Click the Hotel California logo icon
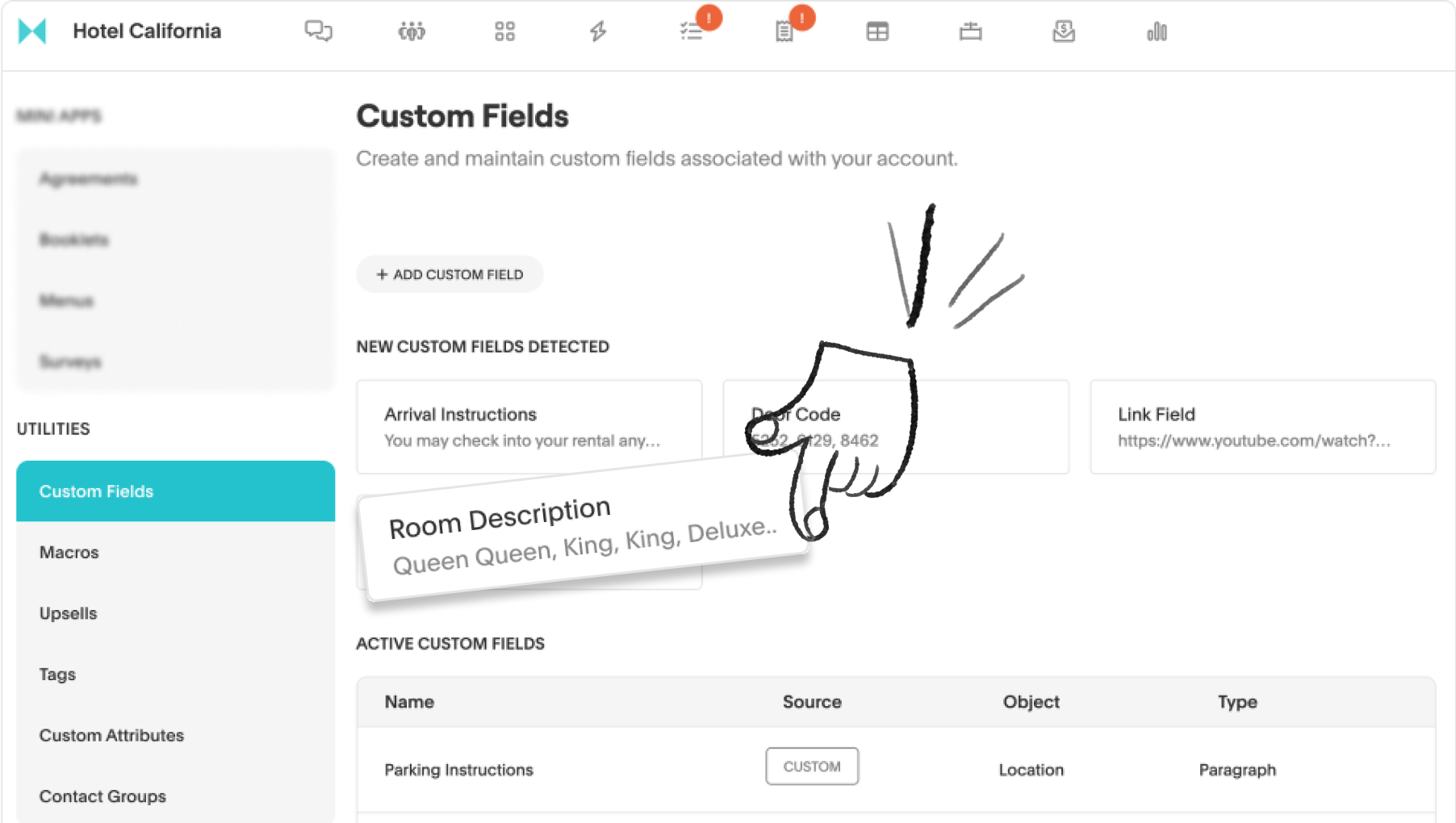The width and height of the screenshot is (1456, 823). [x=32, y=31]
